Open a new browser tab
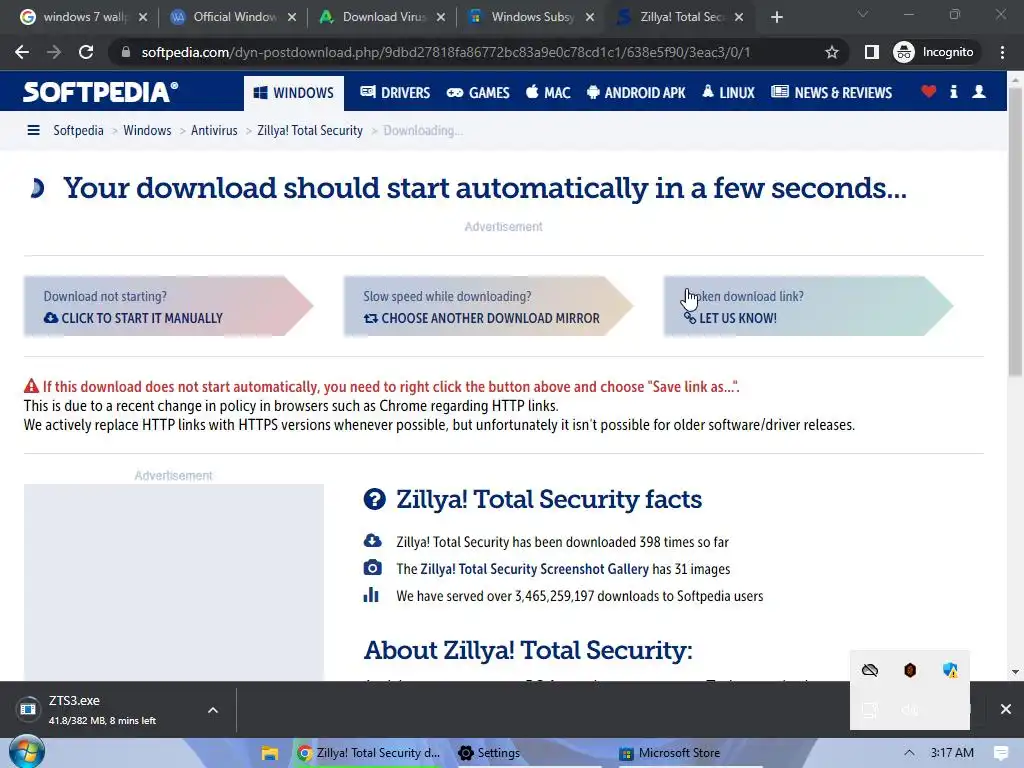Screen dimensions: 1024x768 coord(776,17)
